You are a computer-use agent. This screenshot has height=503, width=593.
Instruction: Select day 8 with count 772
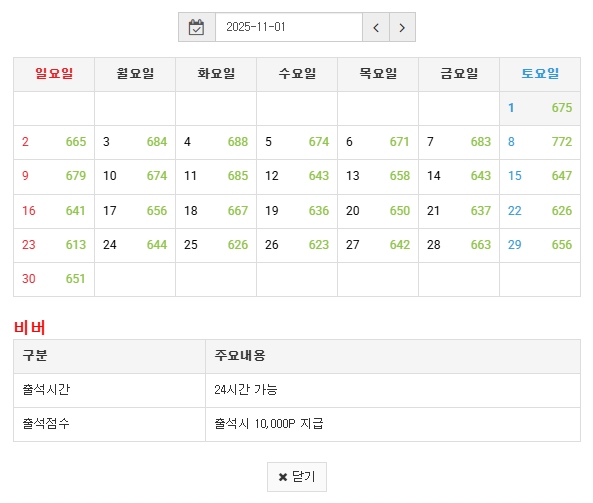tap(540, 142)
